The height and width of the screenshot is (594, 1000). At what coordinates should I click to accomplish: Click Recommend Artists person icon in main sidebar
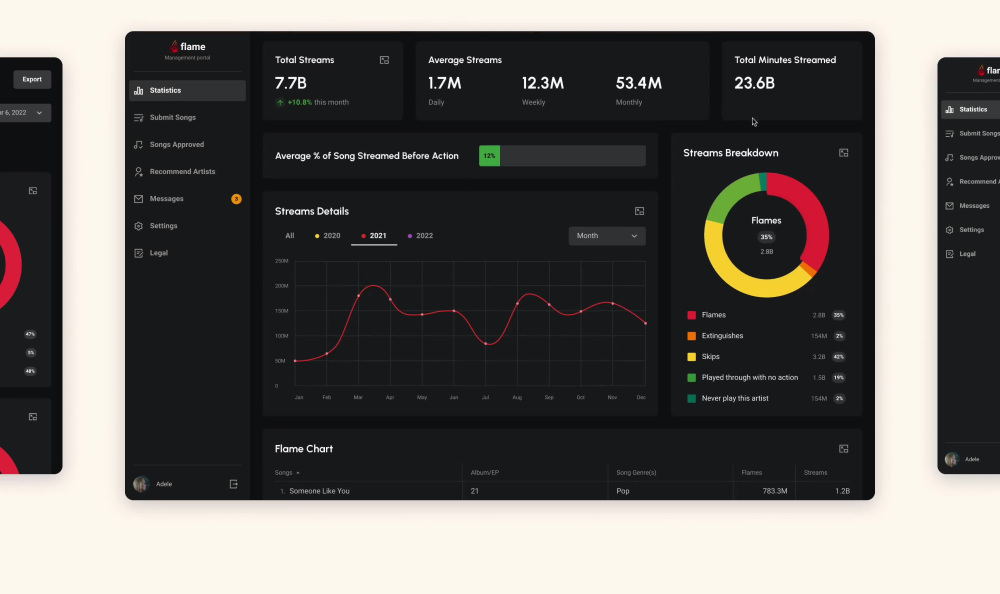[x=138, y=172]
